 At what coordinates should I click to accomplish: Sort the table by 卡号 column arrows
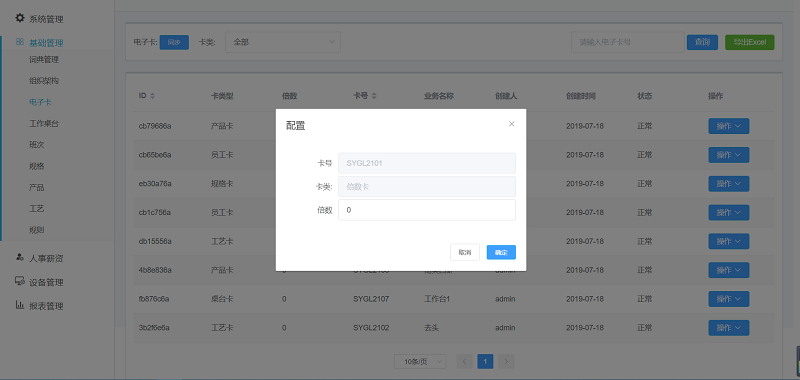[374, 96]
